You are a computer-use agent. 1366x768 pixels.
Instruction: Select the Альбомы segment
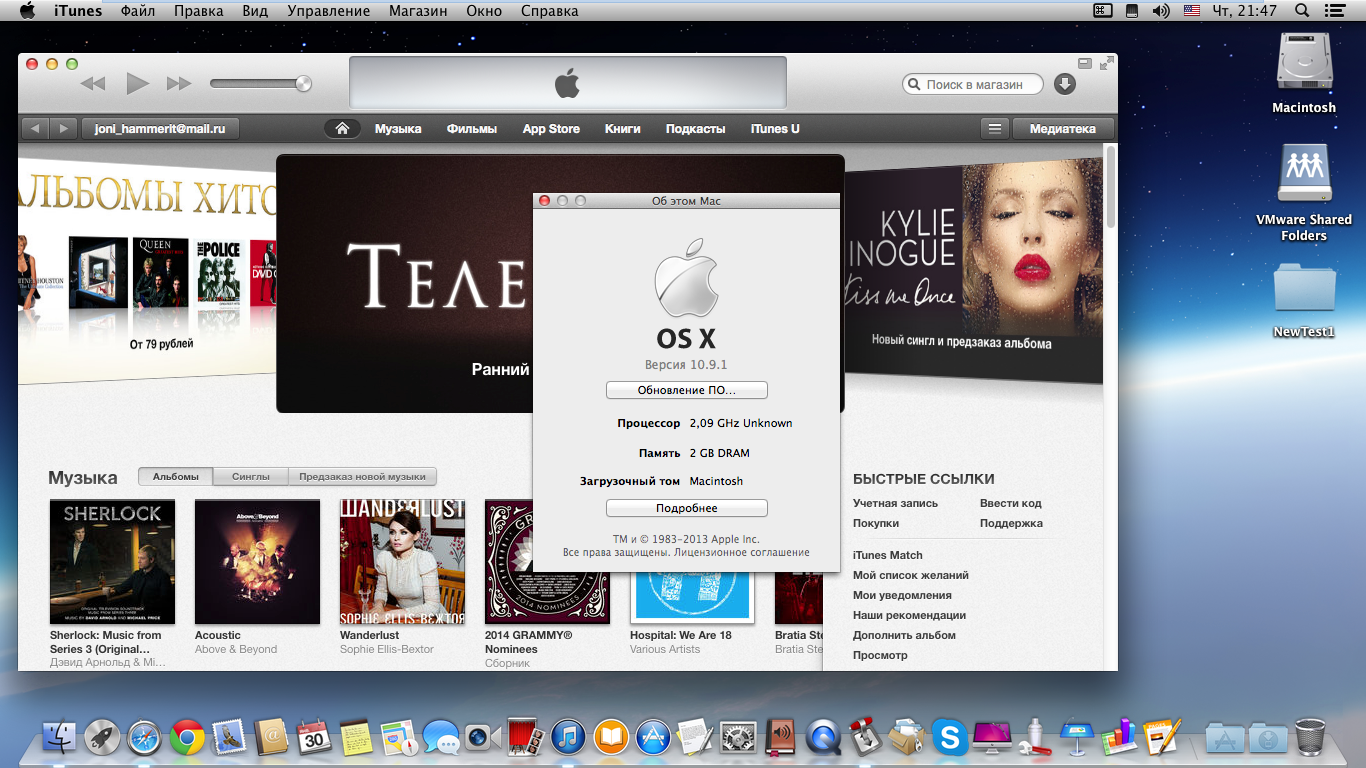point(175,477)
